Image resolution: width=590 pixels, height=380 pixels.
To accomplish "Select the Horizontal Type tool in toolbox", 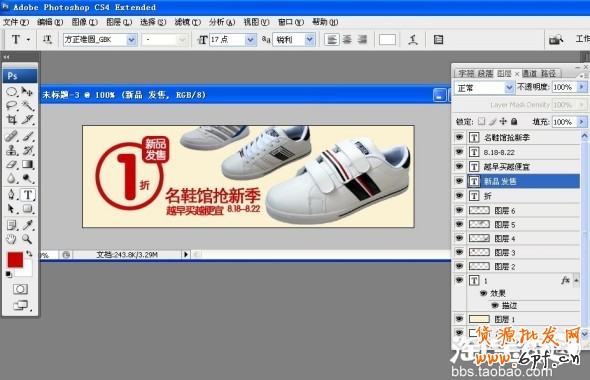I will click(28, 195).
